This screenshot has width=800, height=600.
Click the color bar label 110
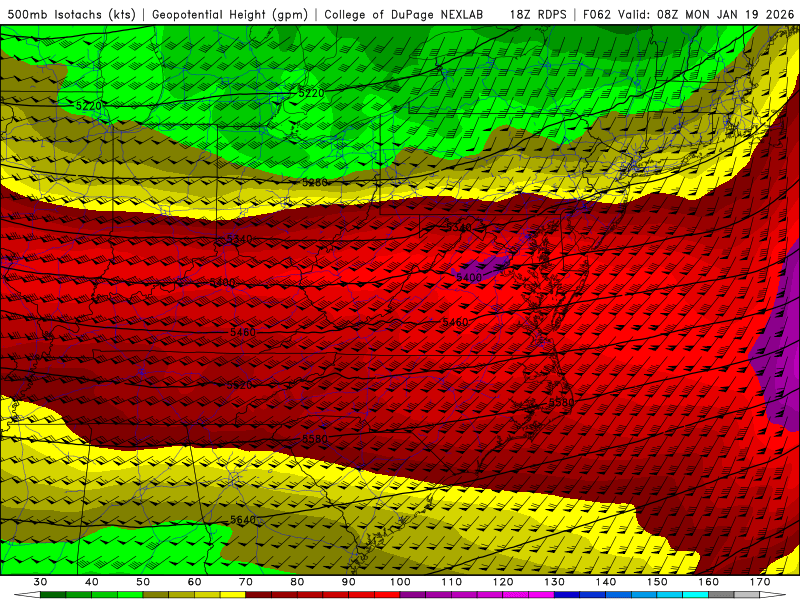(x=452, y=582)
